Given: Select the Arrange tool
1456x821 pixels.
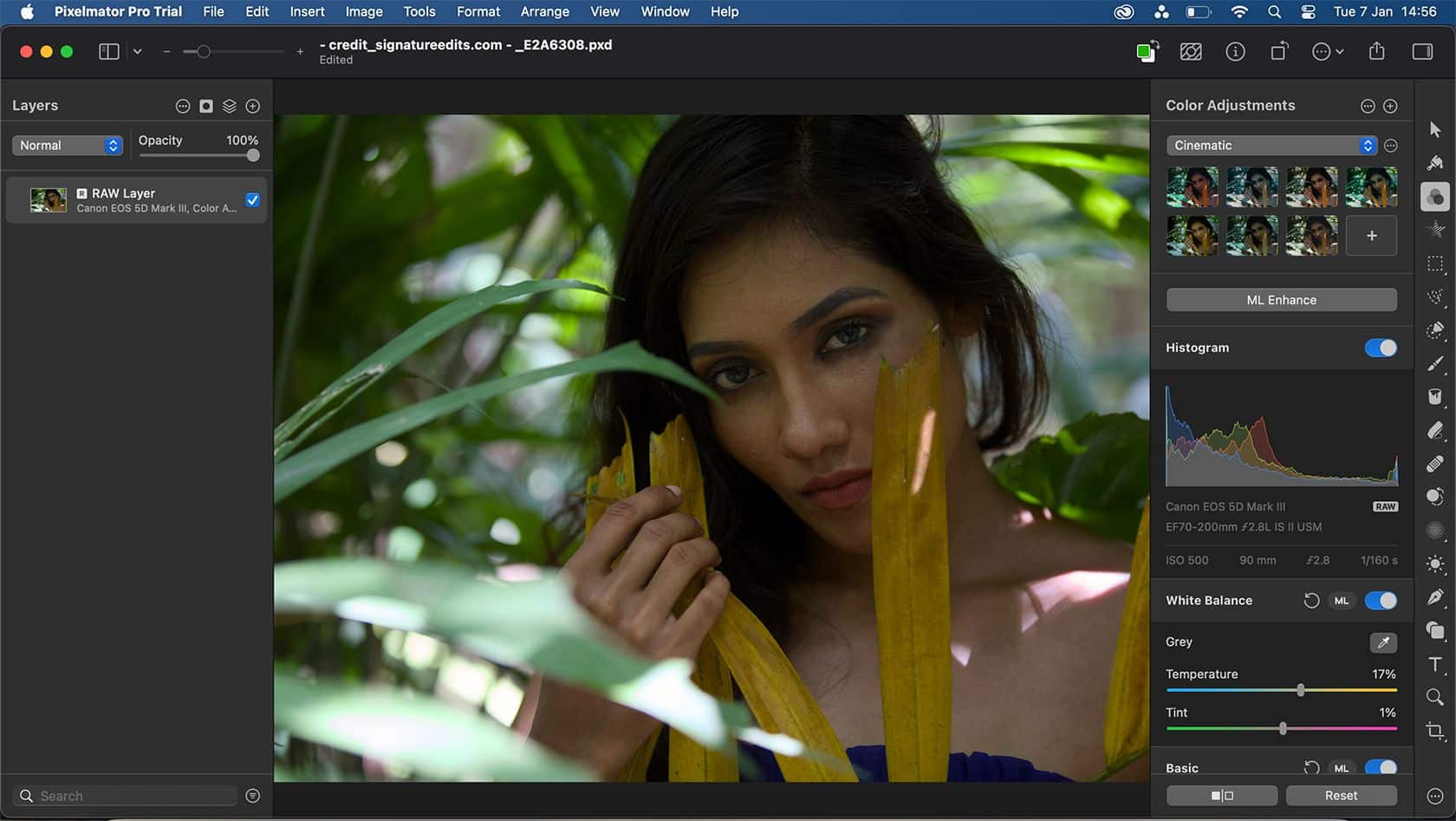Looking at the screenshot, I should [1435, 128].
